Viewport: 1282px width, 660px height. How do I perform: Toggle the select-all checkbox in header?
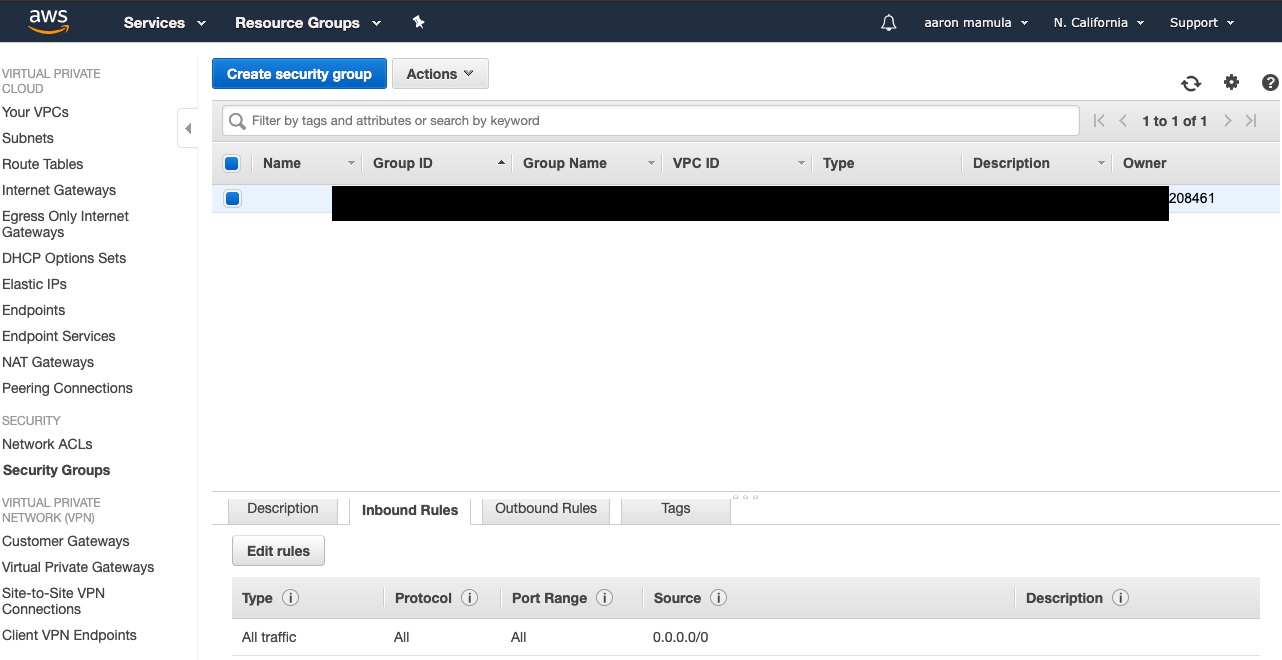tap(232, 163)
